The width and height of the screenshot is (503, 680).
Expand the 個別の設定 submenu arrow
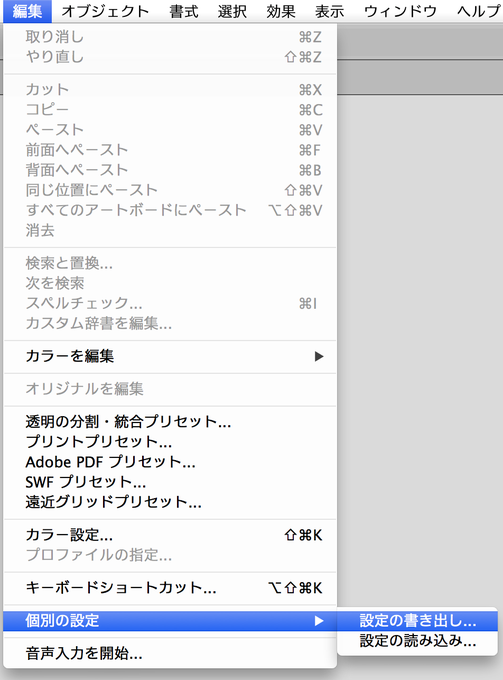(x=319, y=621)
